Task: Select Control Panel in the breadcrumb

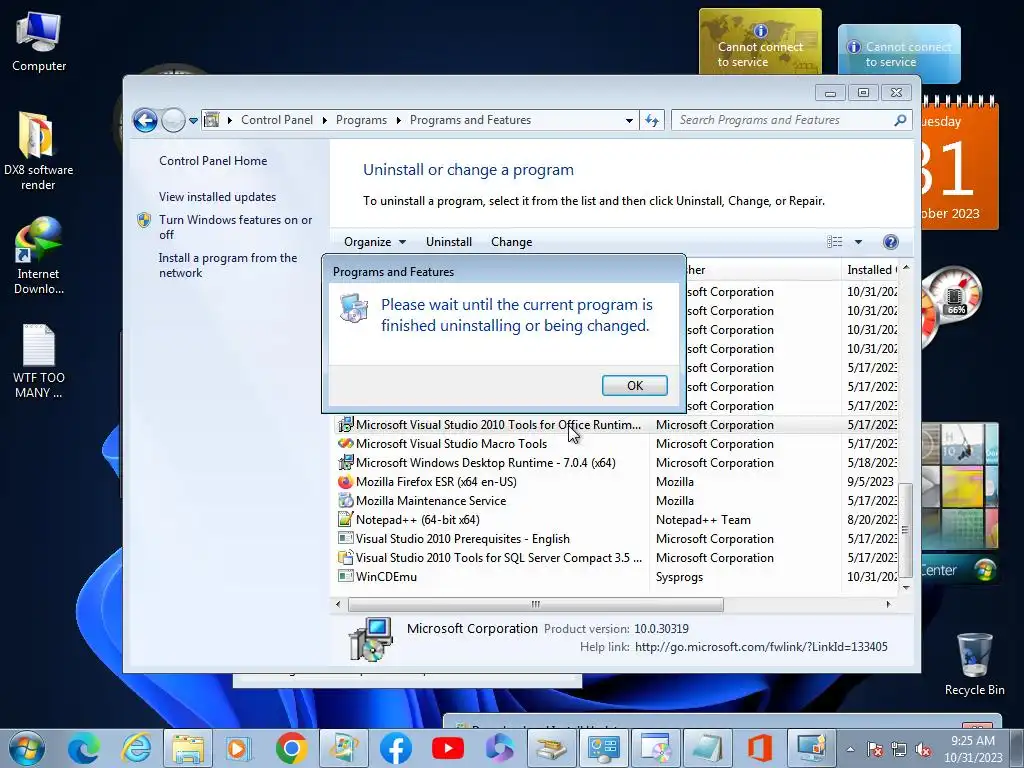Action: pyautogui.click(x=277, y=120)
